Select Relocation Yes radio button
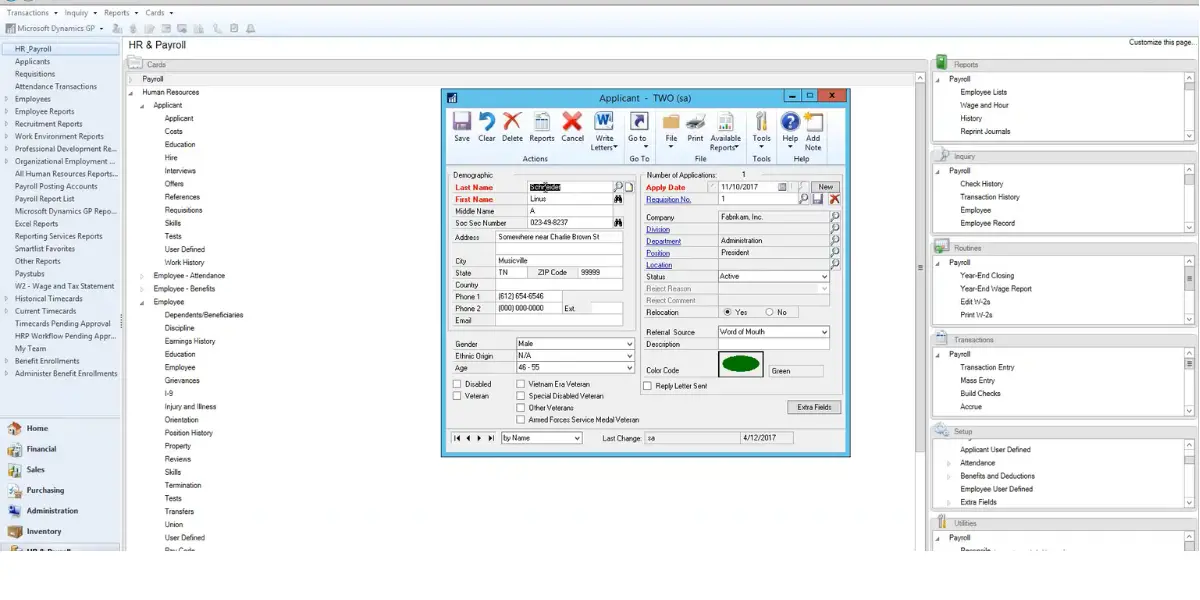Image resolution: width=1200 pixels, height=600 pixels. pos(728,312)
